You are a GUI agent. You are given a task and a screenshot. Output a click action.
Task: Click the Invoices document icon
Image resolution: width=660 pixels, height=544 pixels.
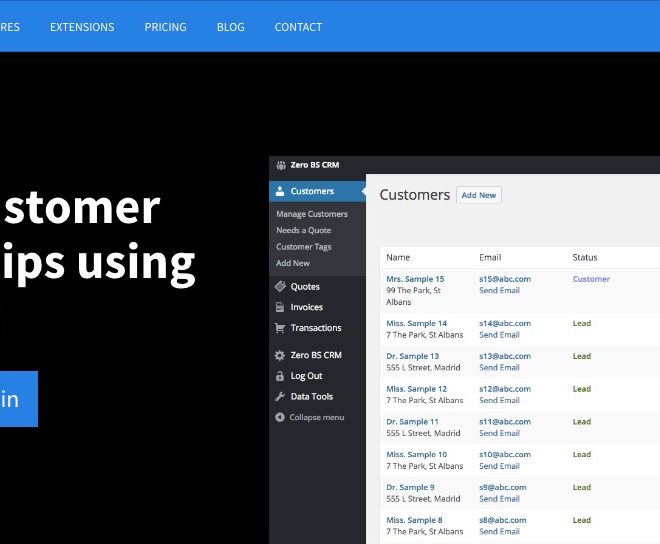point(280,307)
